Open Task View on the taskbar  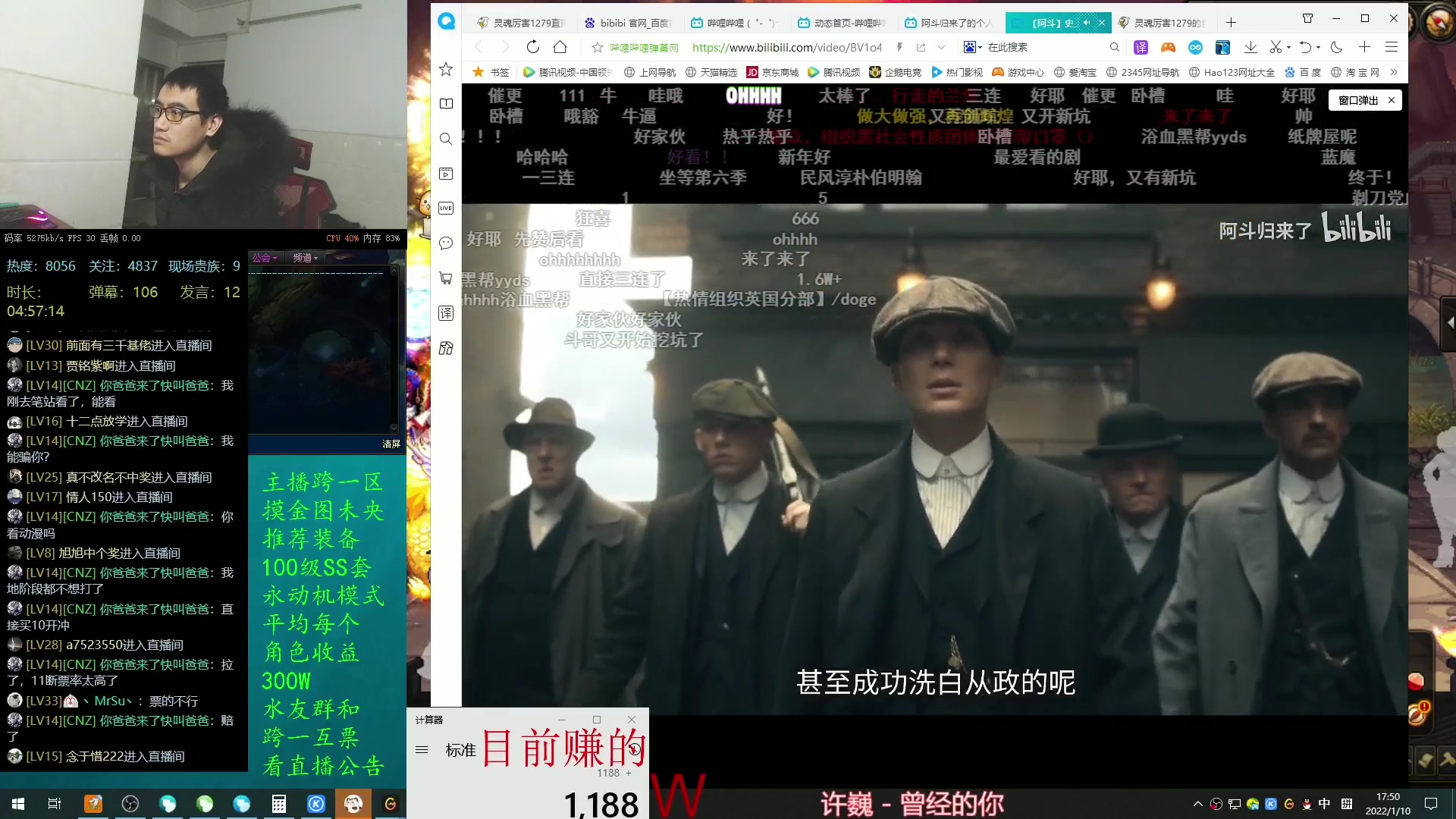coord(55,804)
